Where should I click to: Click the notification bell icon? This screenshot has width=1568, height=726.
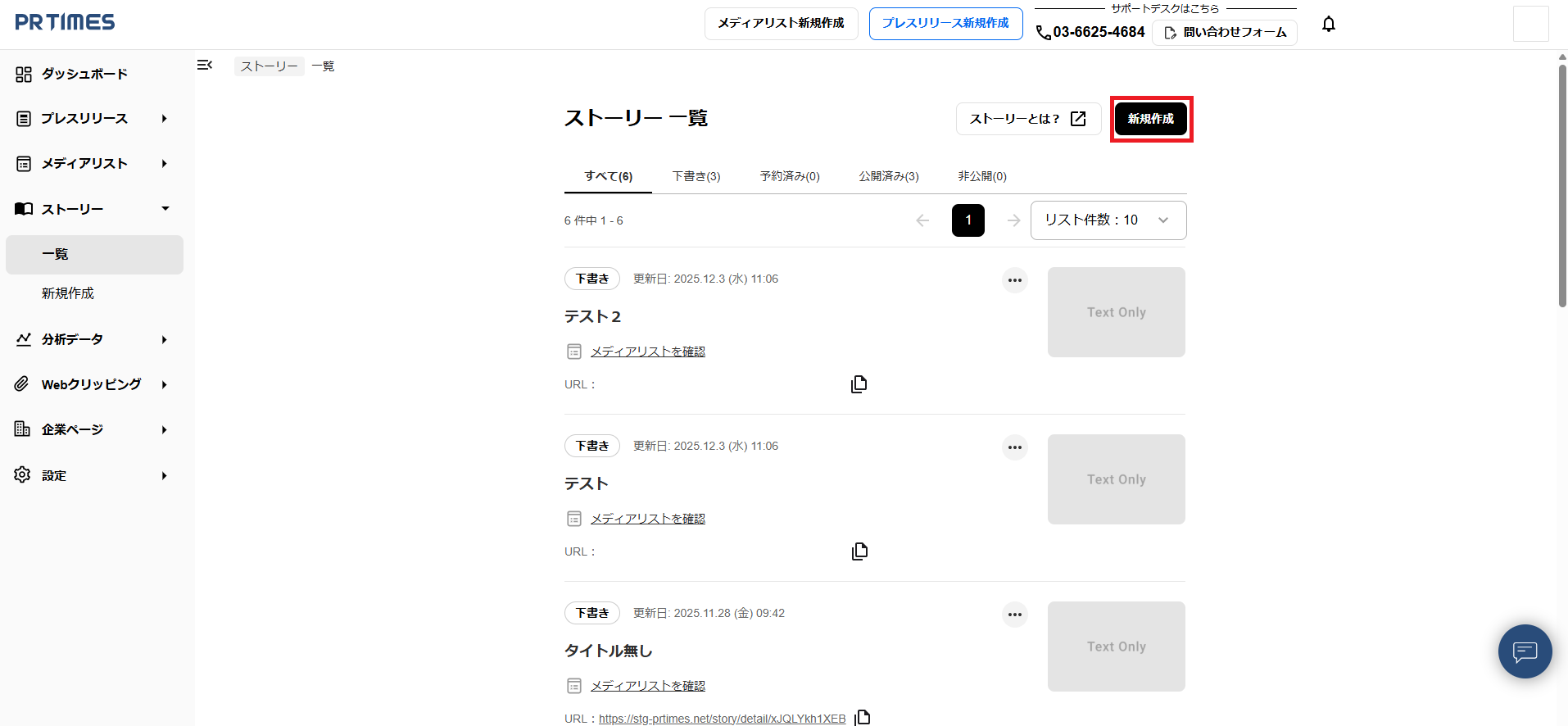(1328, 25)
